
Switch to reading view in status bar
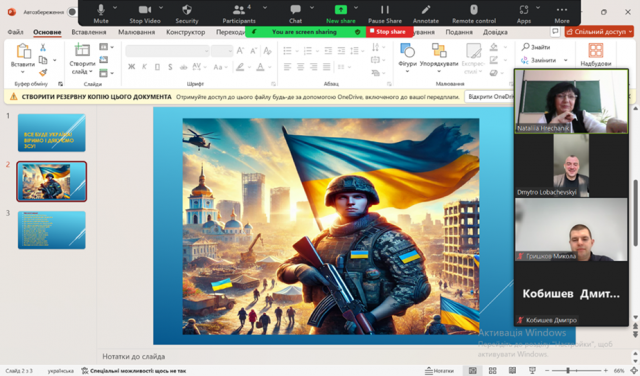[x=512, y=371]
